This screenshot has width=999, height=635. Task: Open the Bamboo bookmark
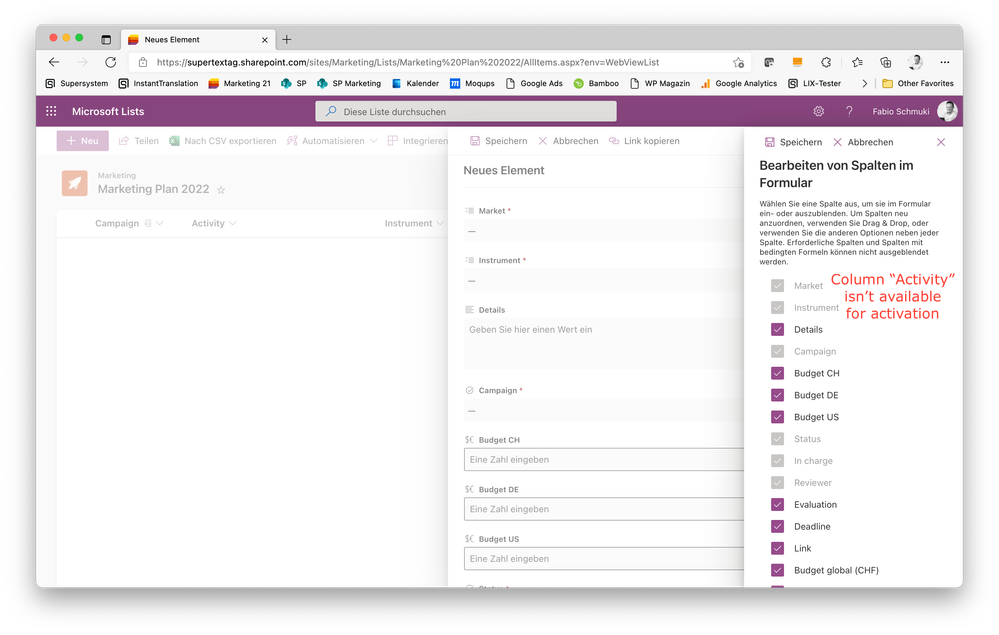pos(596,83)
